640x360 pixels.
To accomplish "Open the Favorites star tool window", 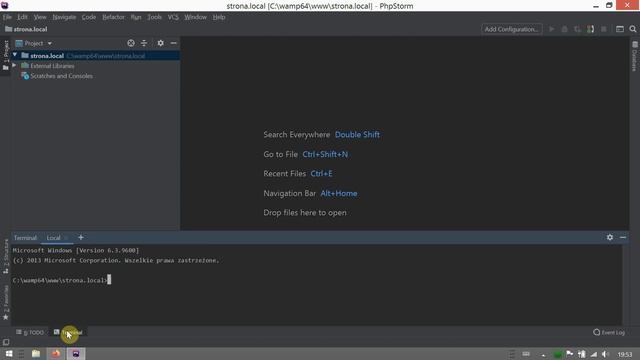I will click(x=6, y=303).
